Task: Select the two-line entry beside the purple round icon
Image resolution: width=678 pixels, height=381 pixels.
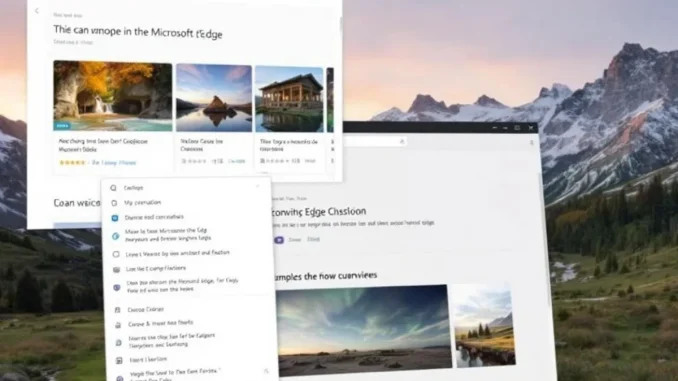Action: (182, 285)
